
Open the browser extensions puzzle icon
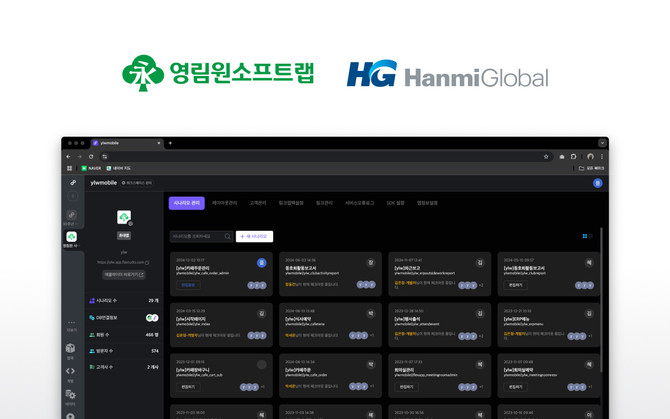pyautogui.click(x=575, y=157)
